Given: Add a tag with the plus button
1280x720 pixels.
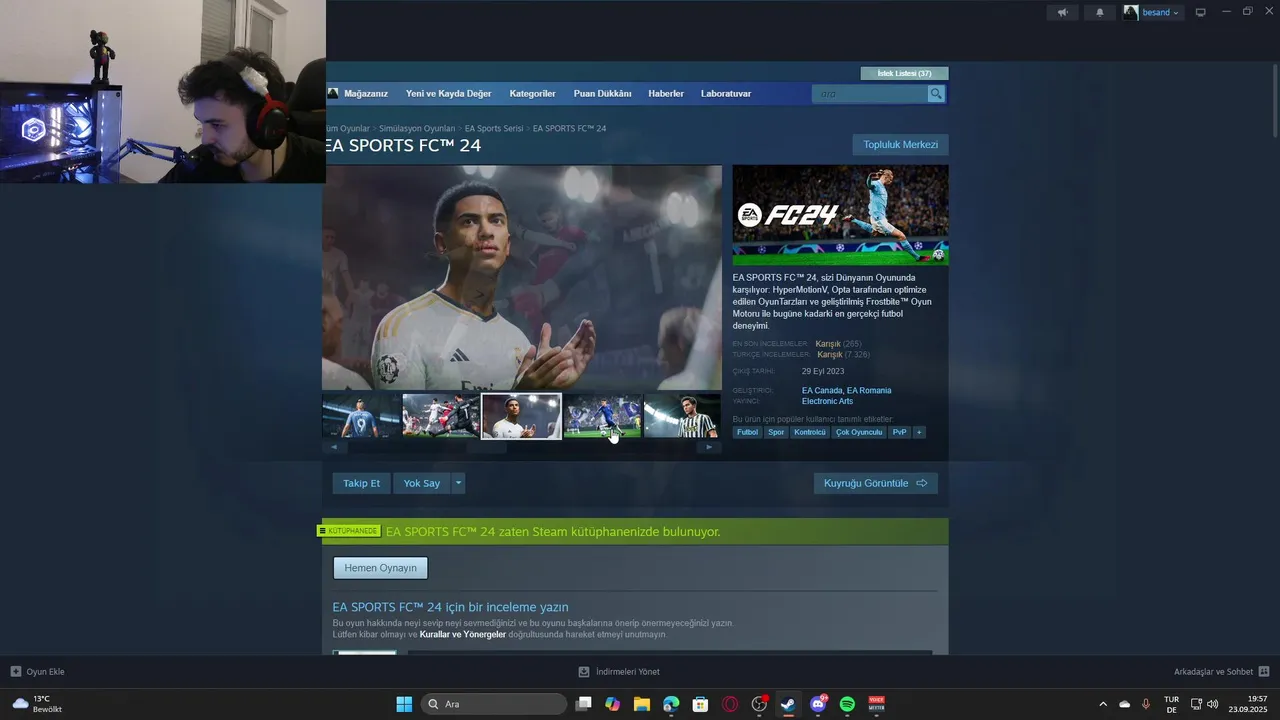Looking at the screenshot, I should 919,432.
